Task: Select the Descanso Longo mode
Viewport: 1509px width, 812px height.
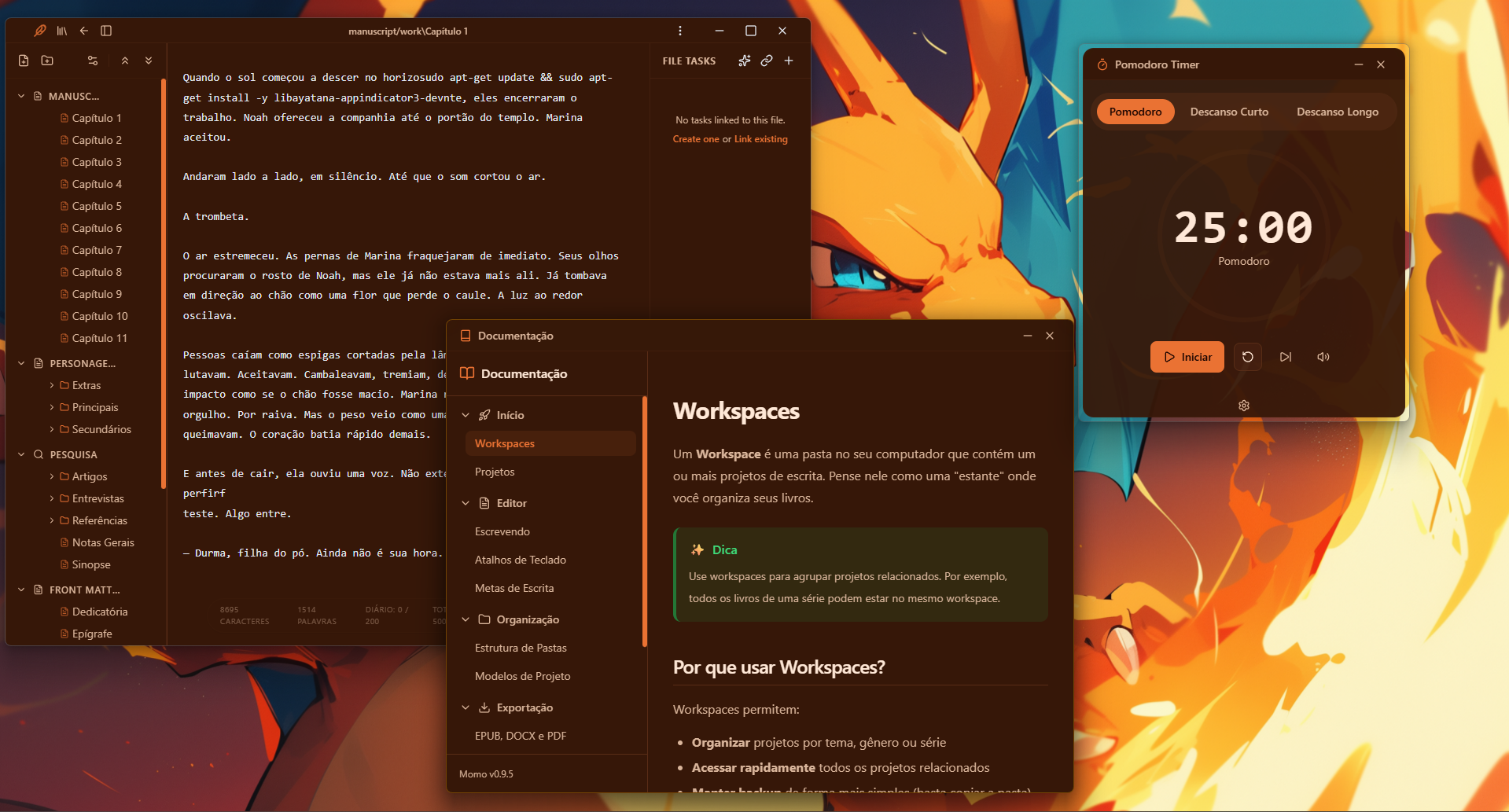Action: (1337, 112)
